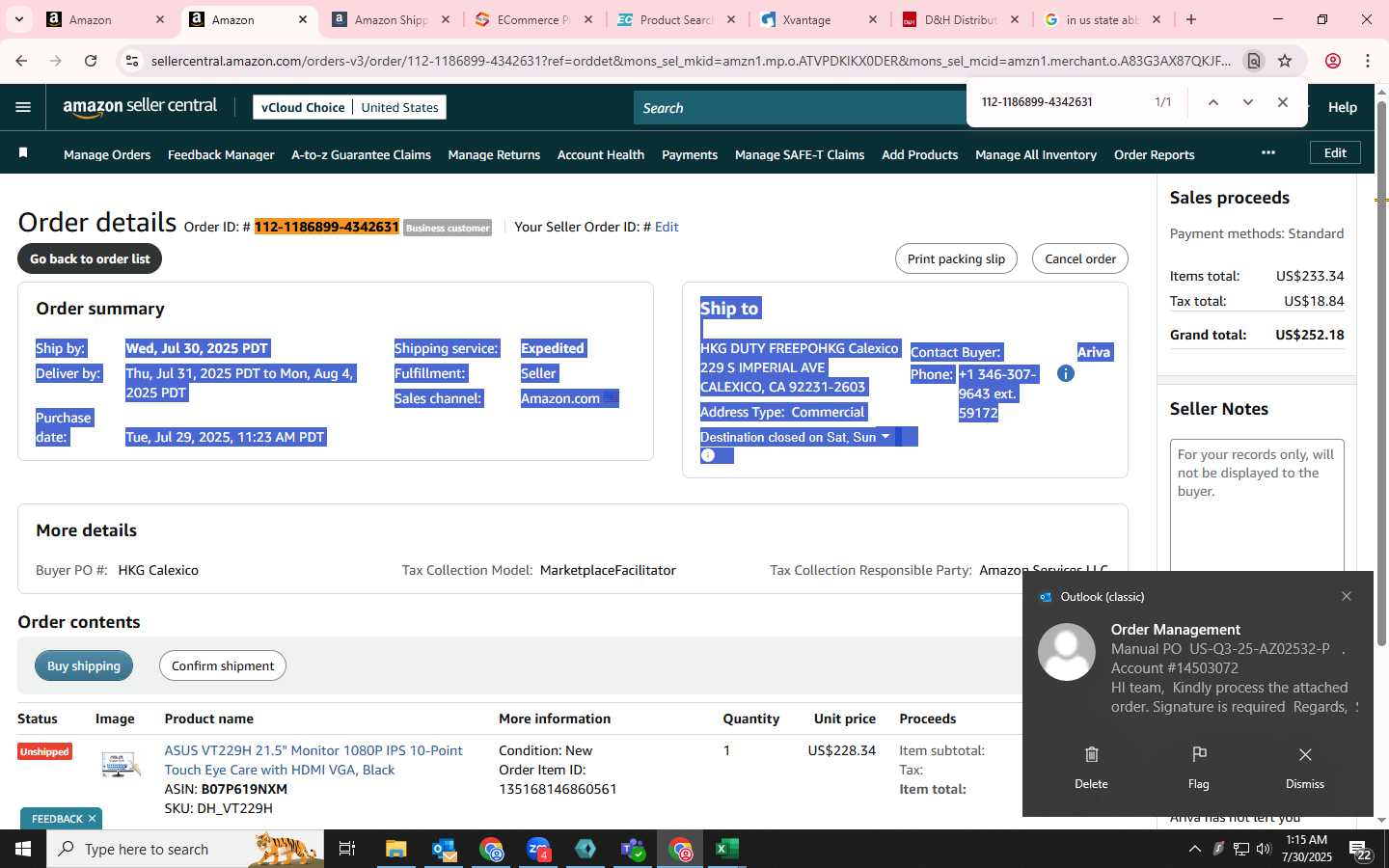Open Microsoft Teams from the taskbar
The width and height of the screenshot is (1389, 868).
(x=633, y=849)
